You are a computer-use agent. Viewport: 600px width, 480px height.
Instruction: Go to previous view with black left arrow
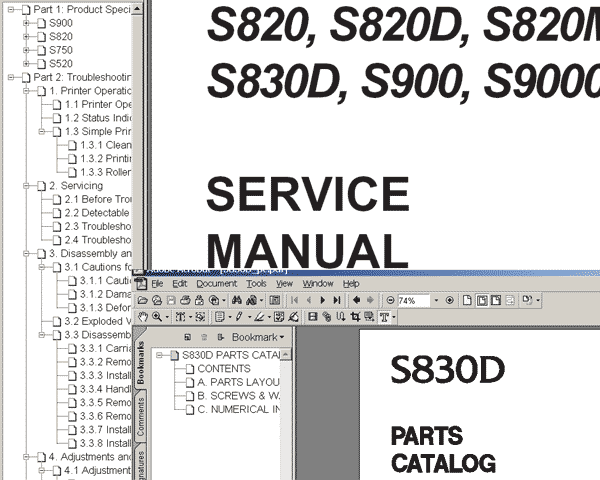[356, 300]
